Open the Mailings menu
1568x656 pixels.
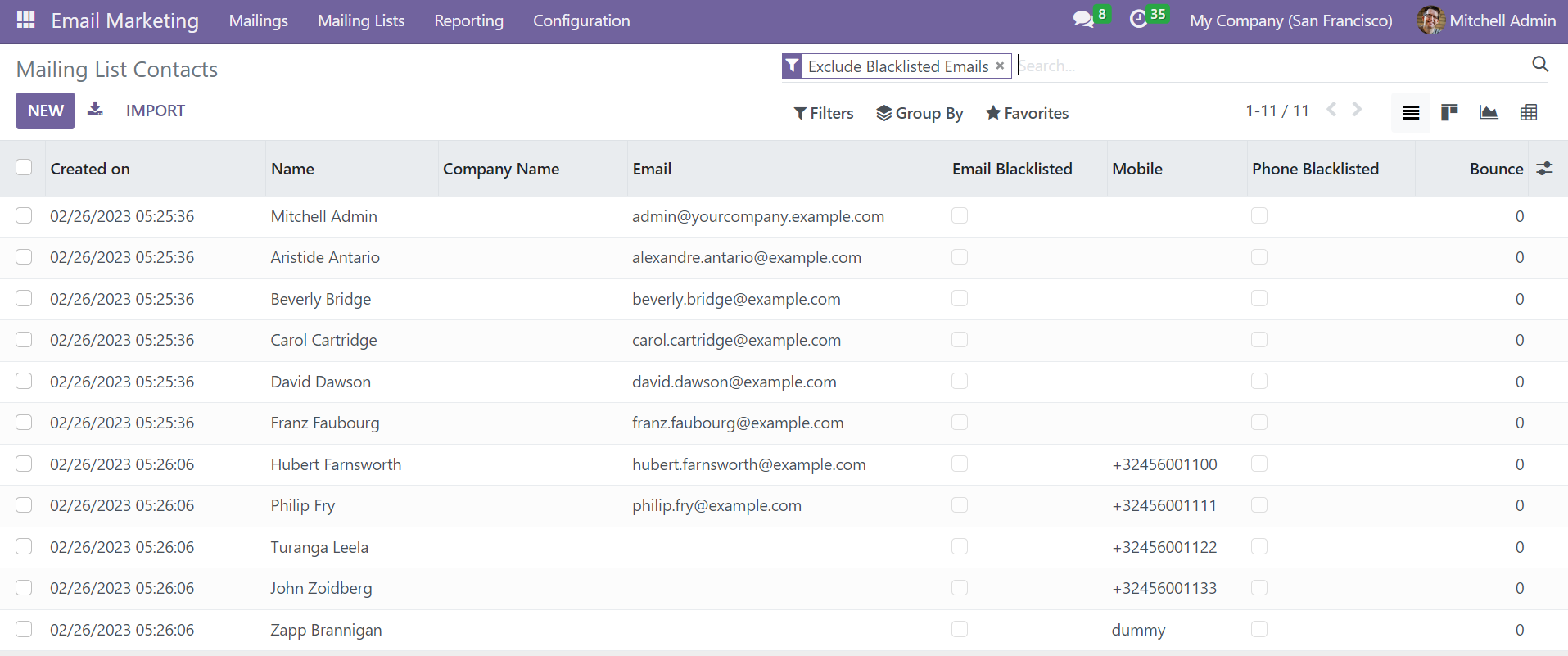[259, 20]
